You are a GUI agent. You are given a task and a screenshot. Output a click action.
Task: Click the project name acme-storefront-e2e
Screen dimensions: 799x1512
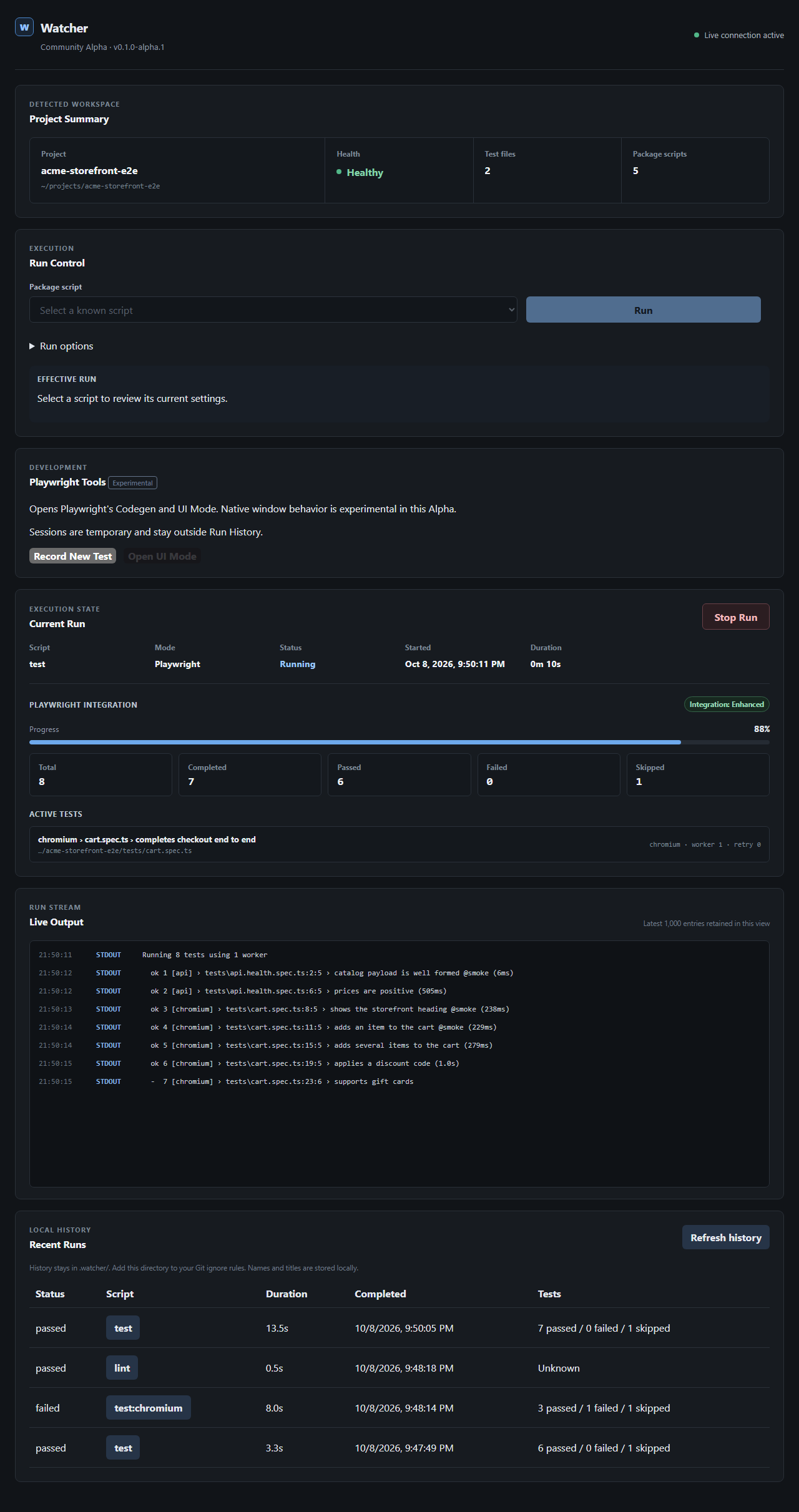coord(89,171)
